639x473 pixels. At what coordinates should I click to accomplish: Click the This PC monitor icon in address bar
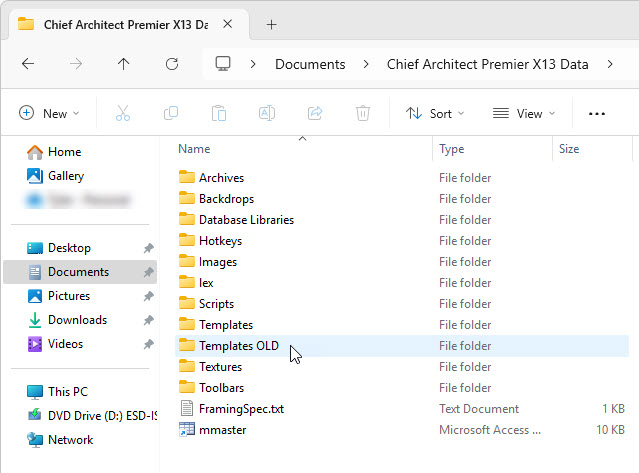pos(223,64)
